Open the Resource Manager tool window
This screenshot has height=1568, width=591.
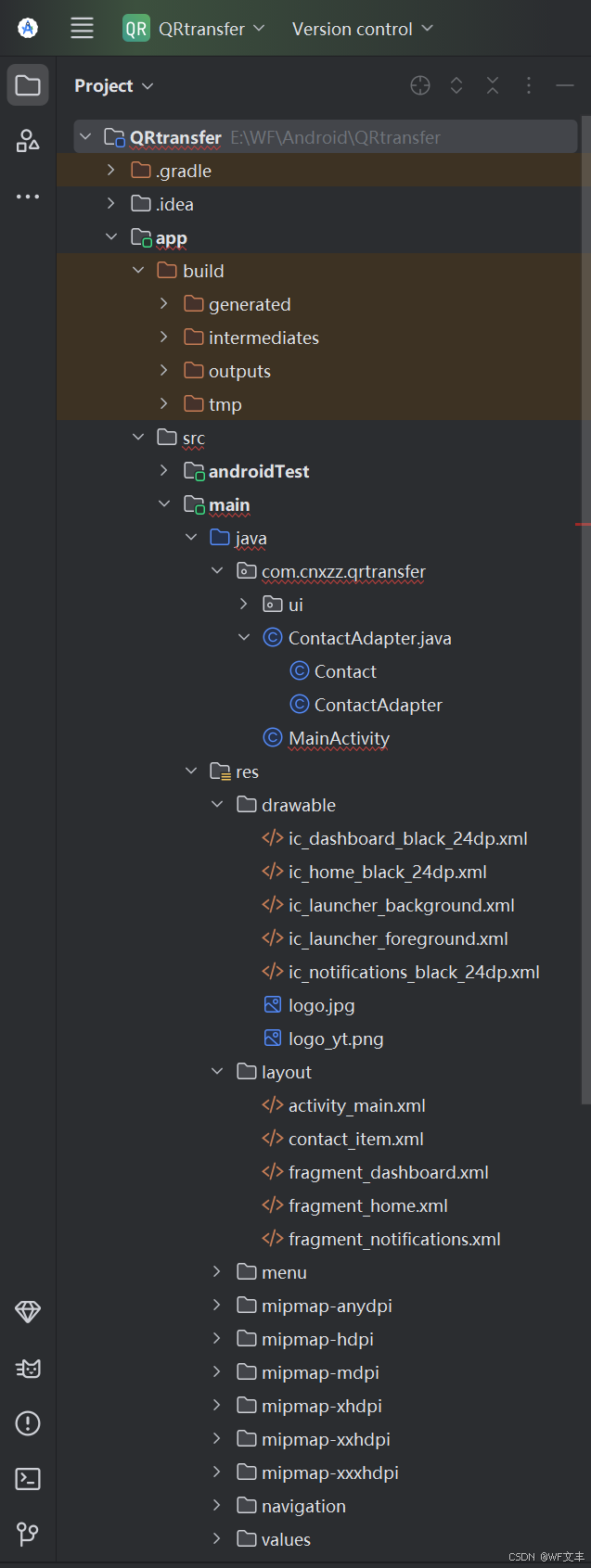(x=28, y=141)
